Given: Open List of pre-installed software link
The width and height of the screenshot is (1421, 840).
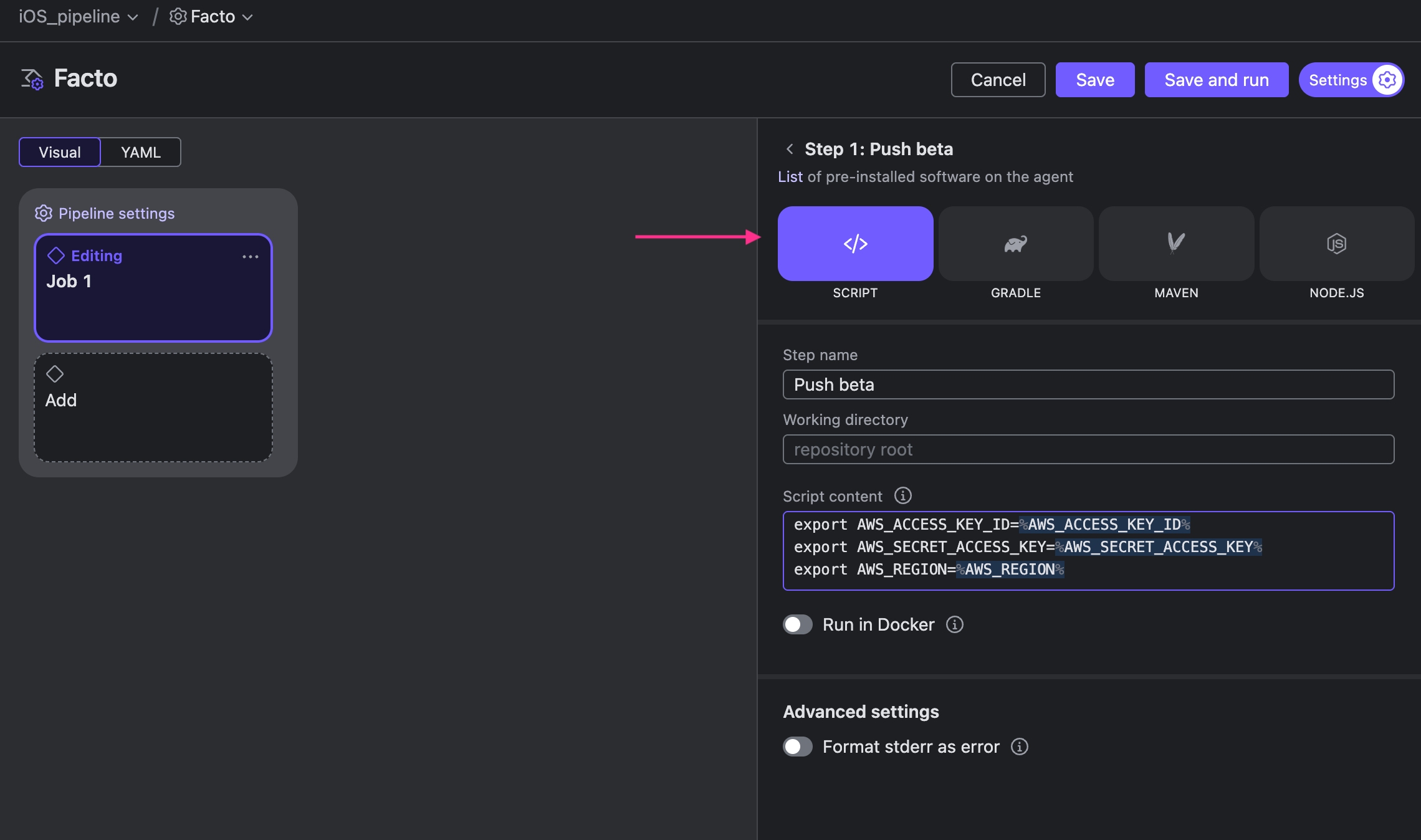Looking at the screenshot, I should (790, 177).
